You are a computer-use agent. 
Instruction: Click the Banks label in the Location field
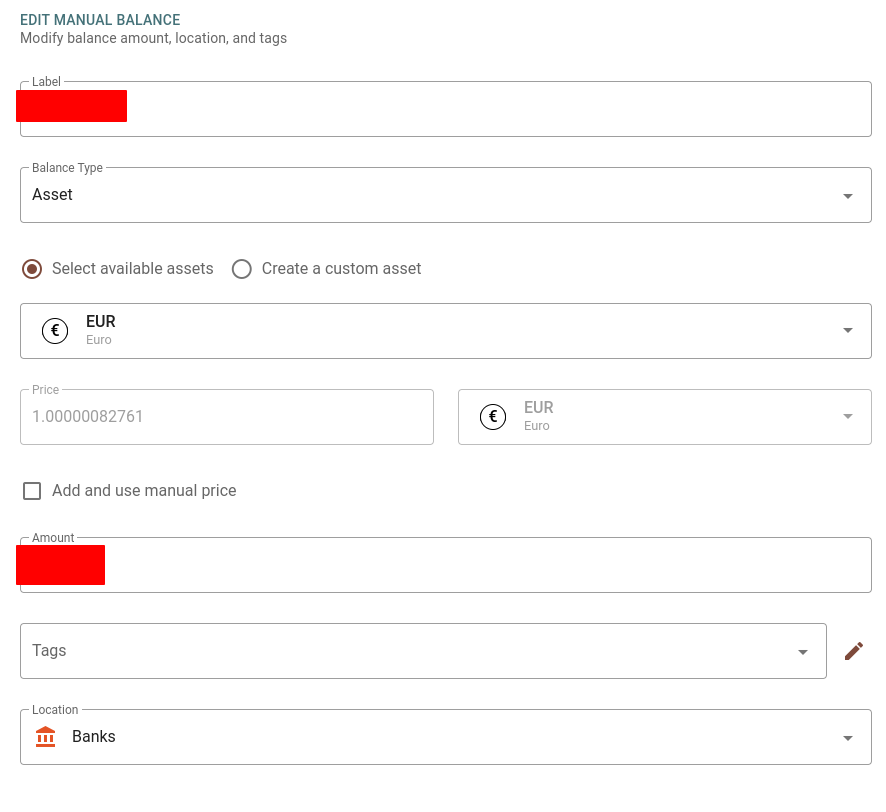[x=94, y=737]
